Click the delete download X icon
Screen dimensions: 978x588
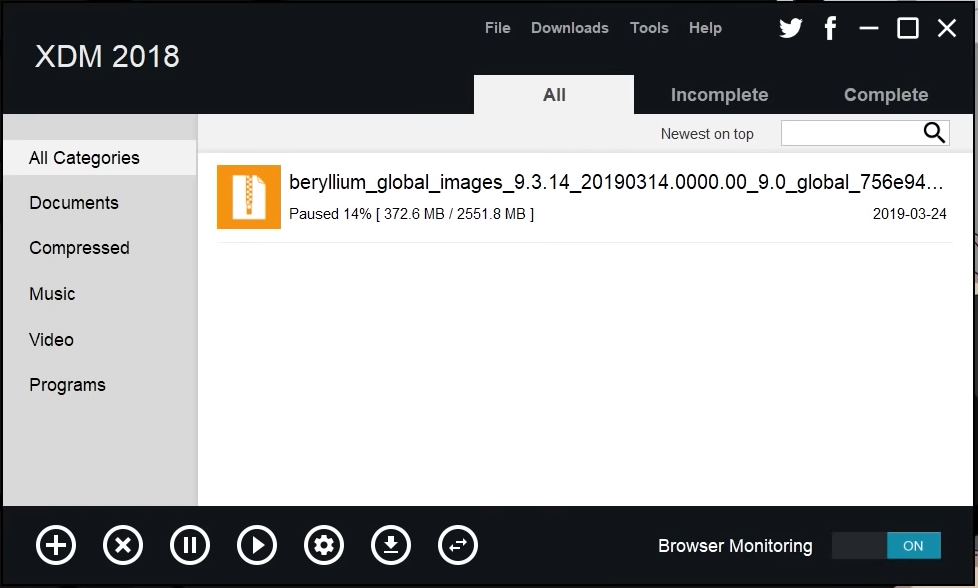tap(123, 545)
